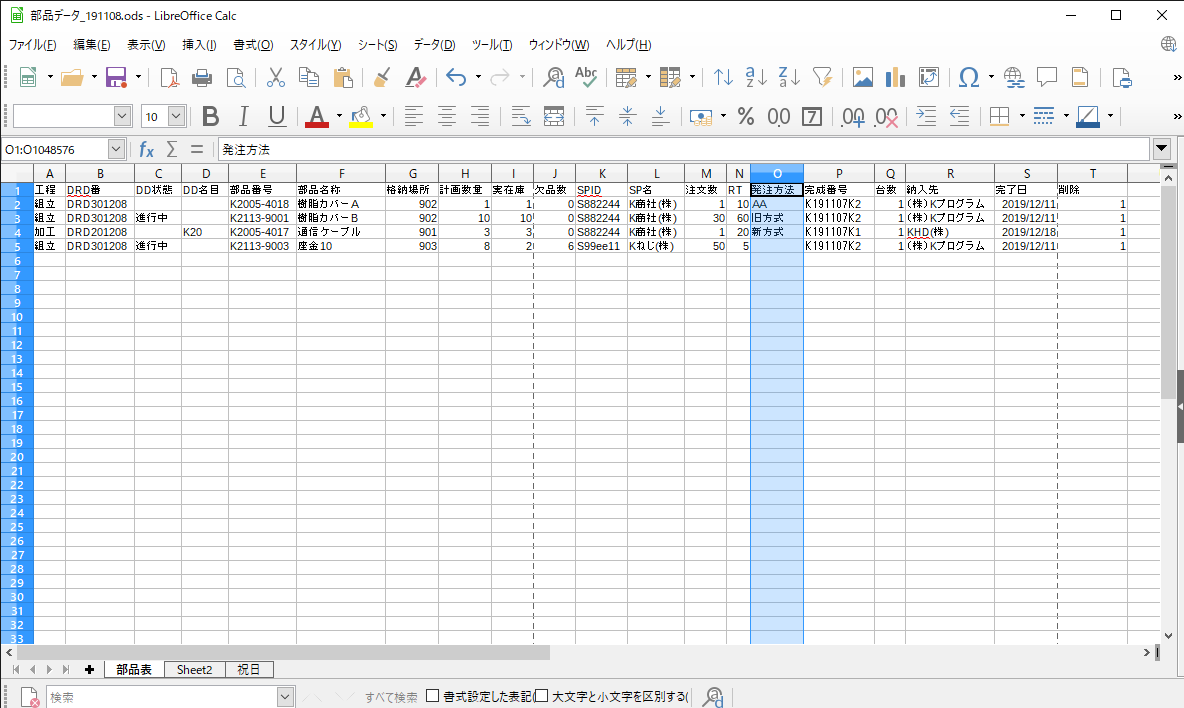Image resolution: width=1184 pixels, height=708 pixels.
Task: Apply percent number format
Action: 745,117
